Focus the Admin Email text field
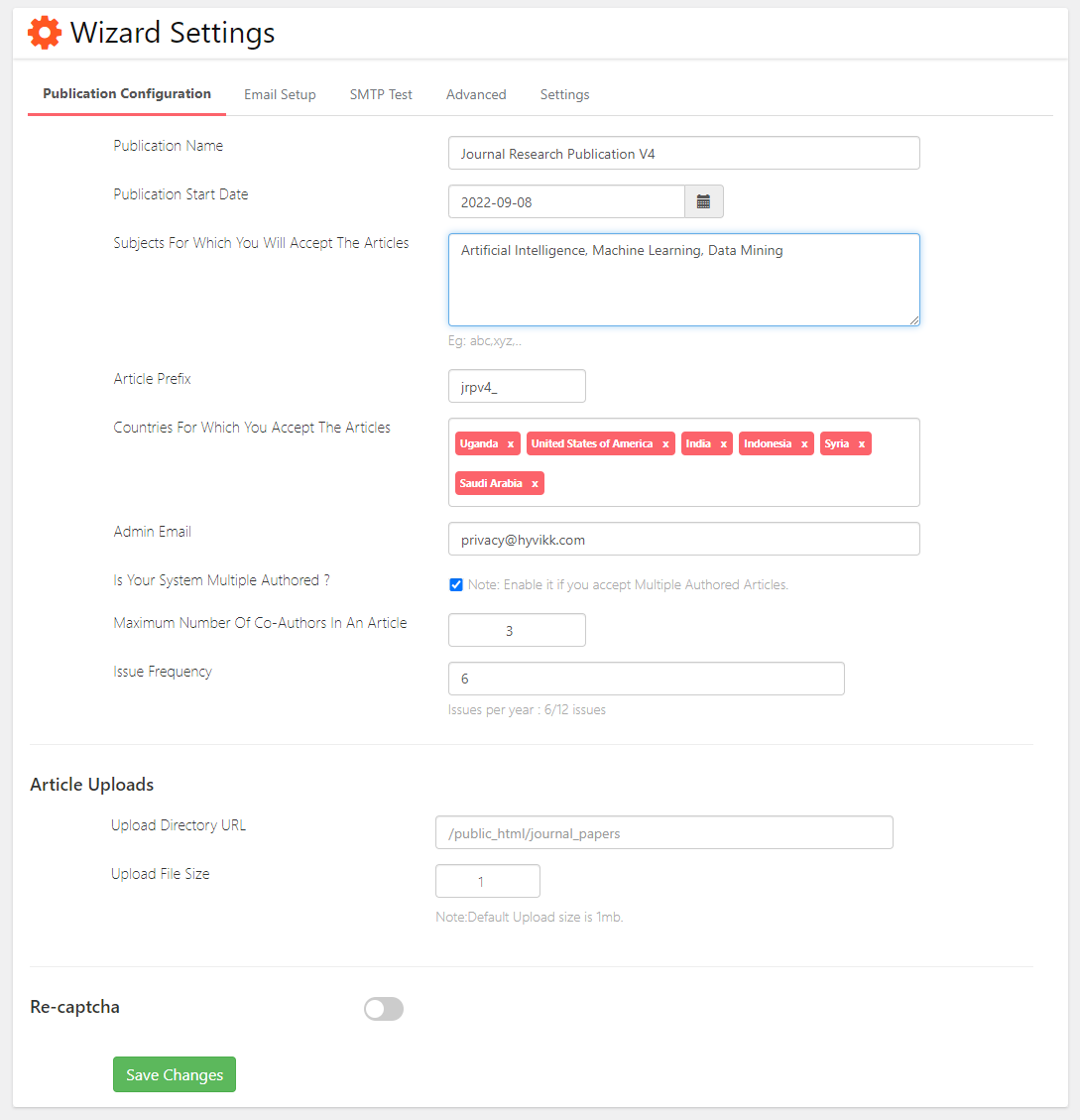The image size is (1080, 1120). (x=683, y=540)
